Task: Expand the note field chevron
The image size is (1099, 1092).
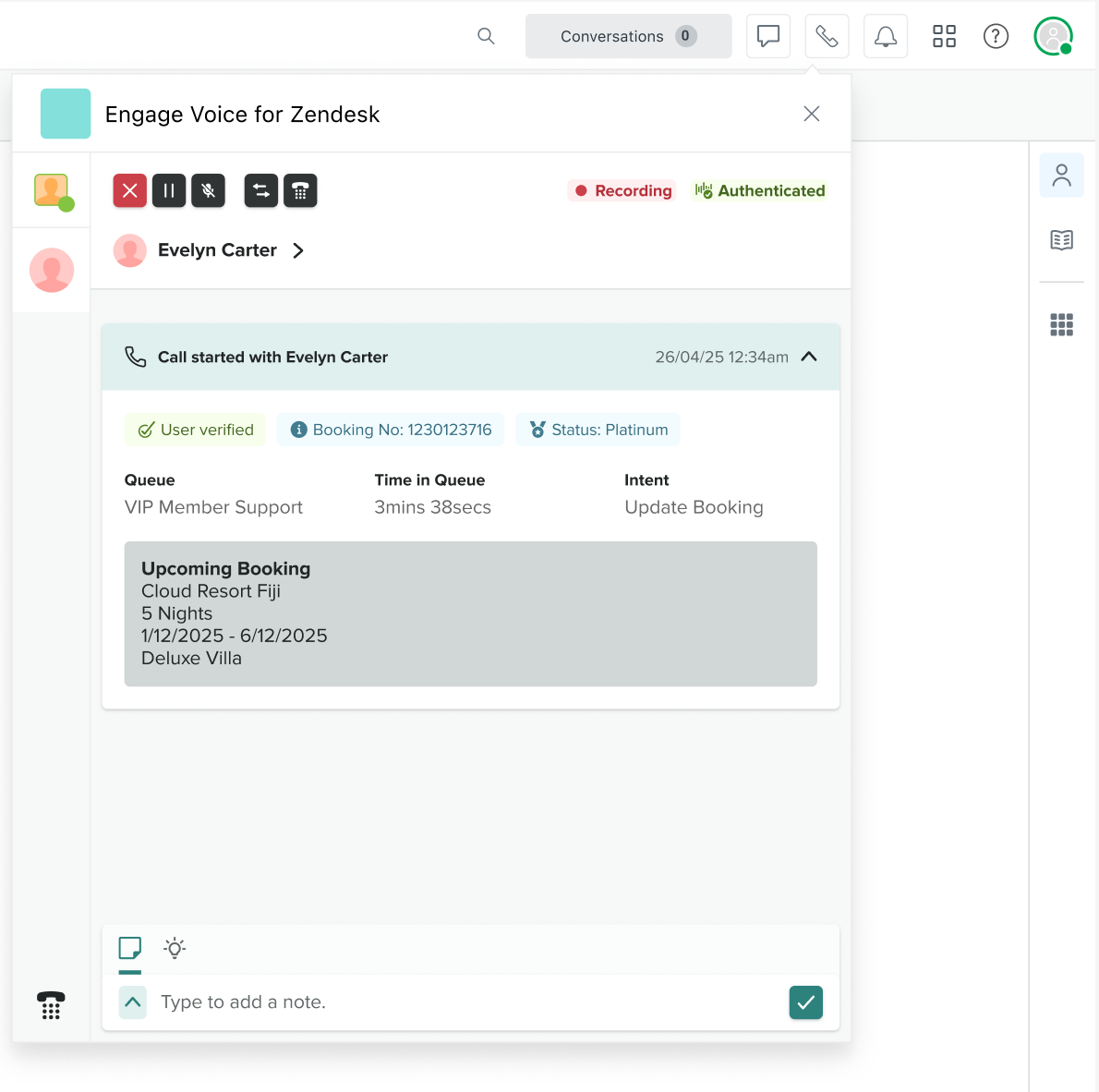Action: [x=132, y=1002]
